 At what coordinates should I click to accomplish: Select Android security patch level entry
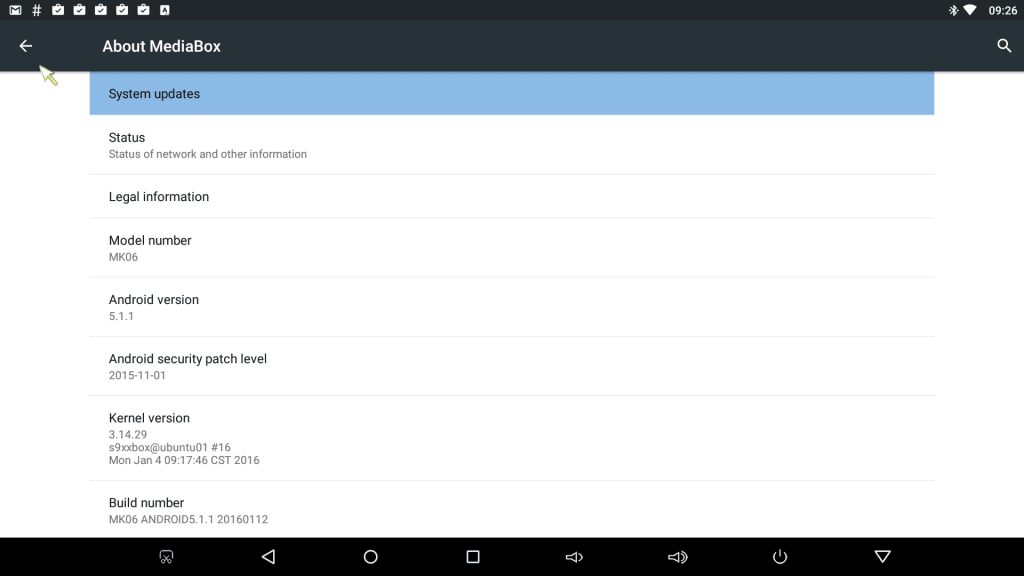(x=511, y=366)
